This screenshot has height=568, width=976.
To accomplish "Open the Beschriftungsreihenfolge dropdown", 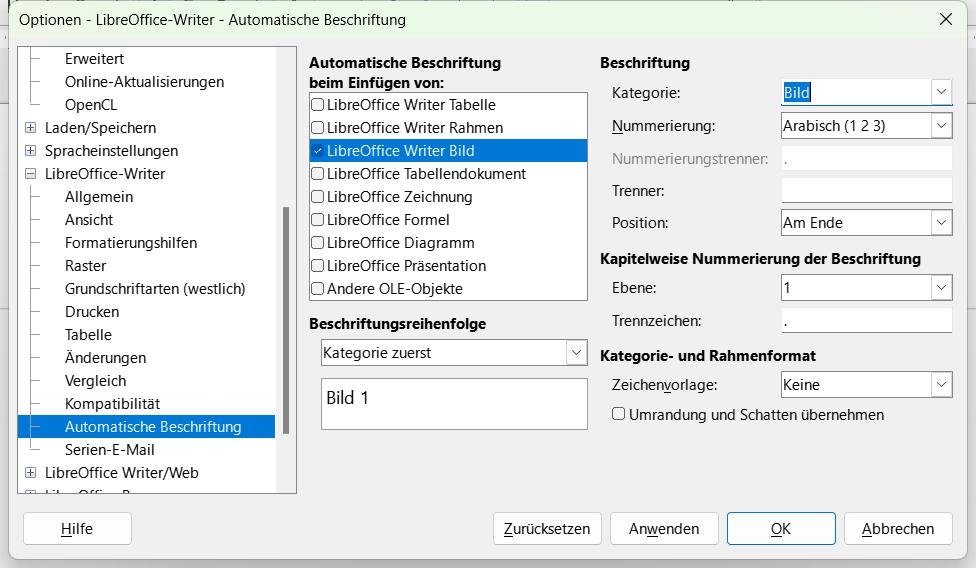I will (x=454, y=353).
